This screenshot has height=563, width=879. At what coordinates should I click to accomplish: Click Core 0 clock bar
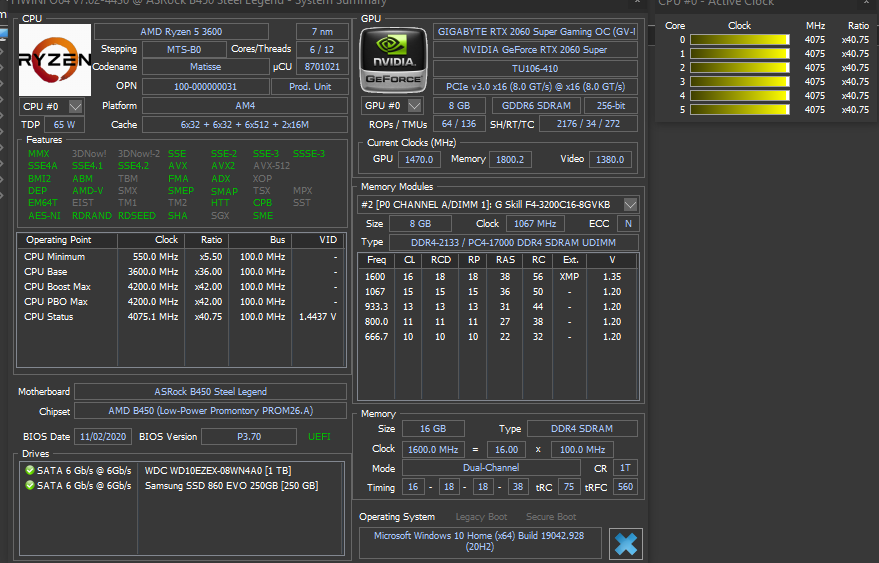(x=739, y=40)
